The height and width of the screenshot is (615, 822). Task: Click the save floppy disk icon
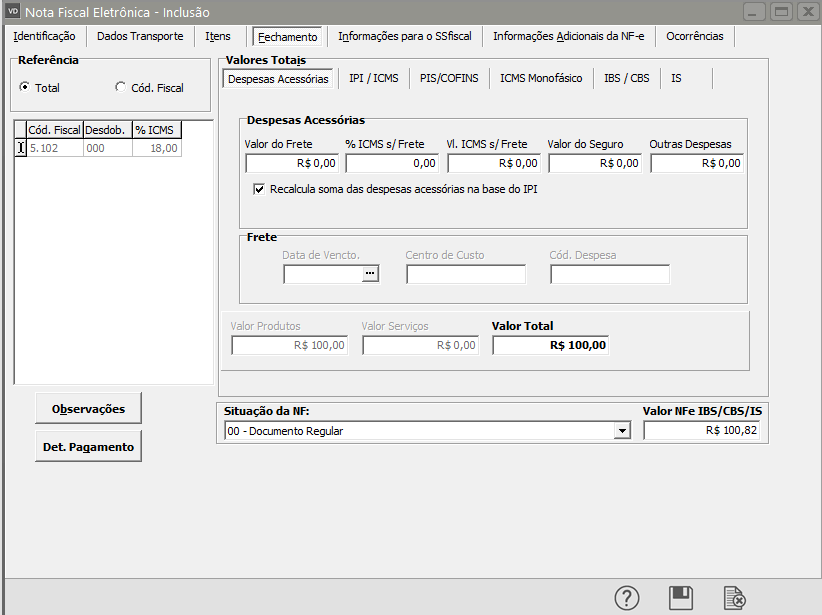(x=681, y=598)
